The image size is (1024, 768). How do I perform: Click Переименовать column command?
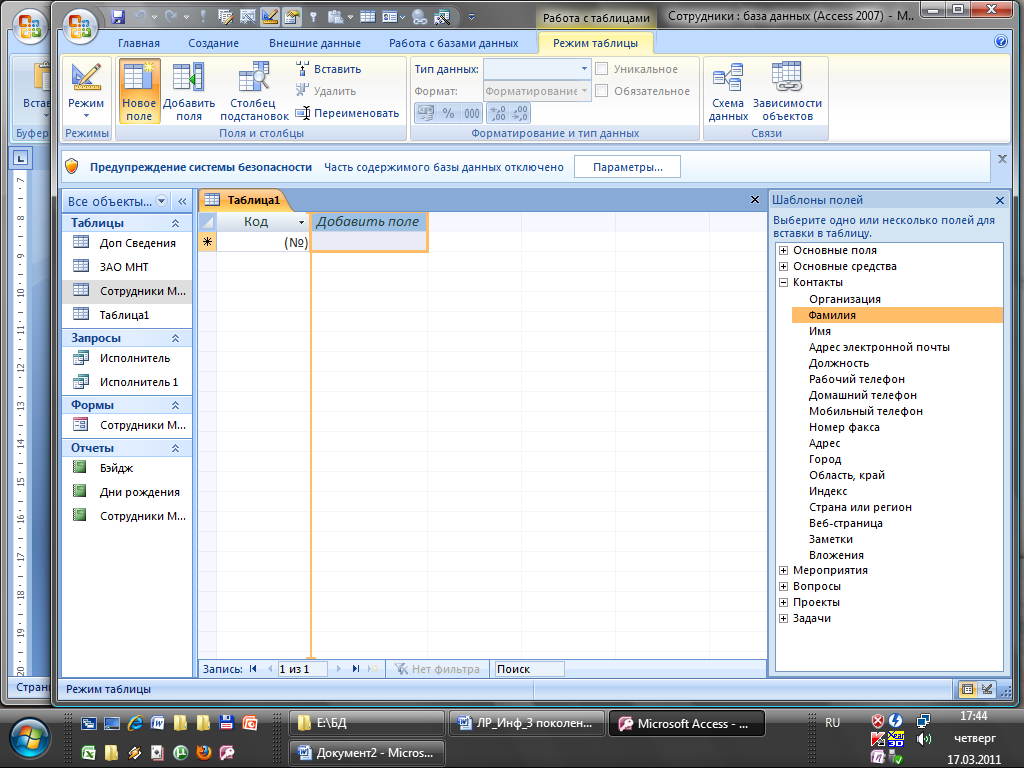(x=347, y=113)
